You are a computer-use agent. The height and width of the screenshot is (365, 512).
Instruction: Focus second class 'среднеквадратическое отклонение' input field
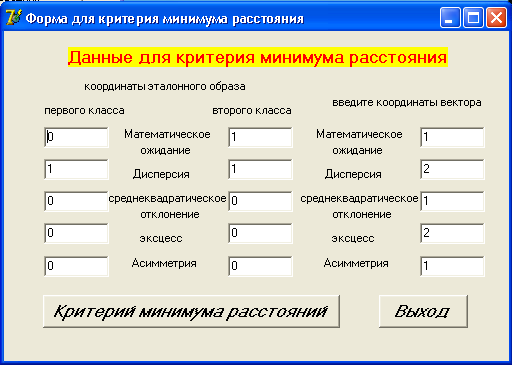click(x=260, y=201)
